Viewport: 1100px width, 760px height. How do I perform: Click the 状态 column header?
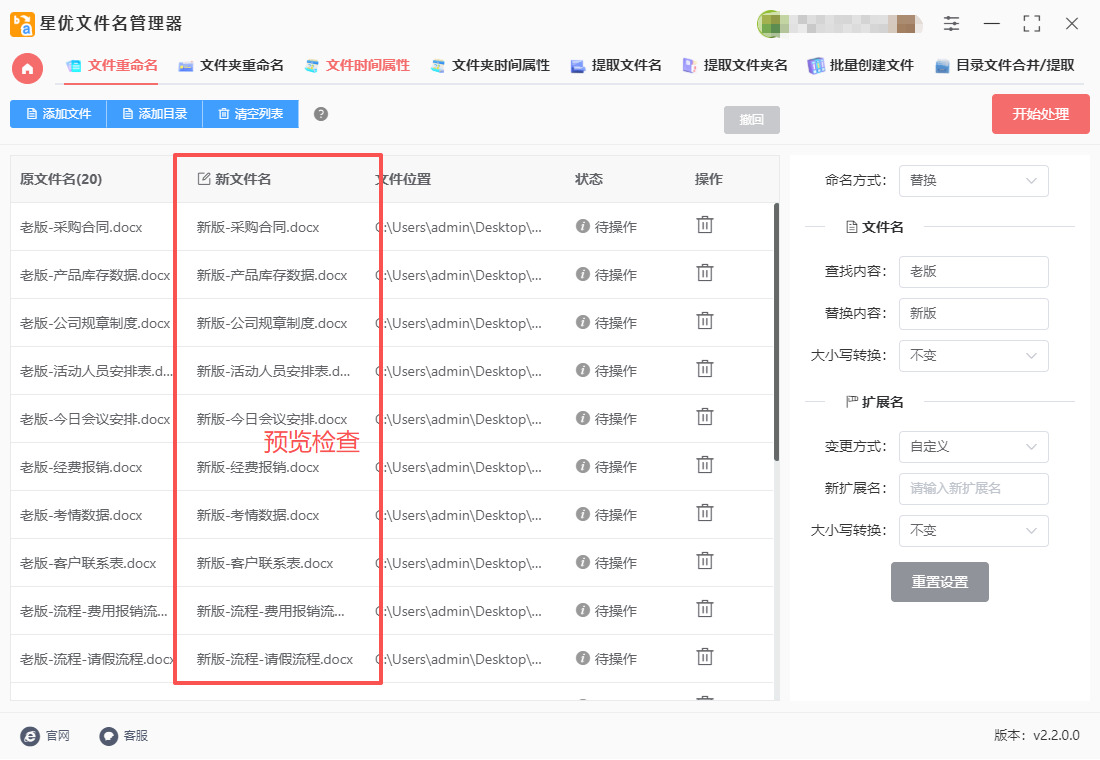click(589, 179)
